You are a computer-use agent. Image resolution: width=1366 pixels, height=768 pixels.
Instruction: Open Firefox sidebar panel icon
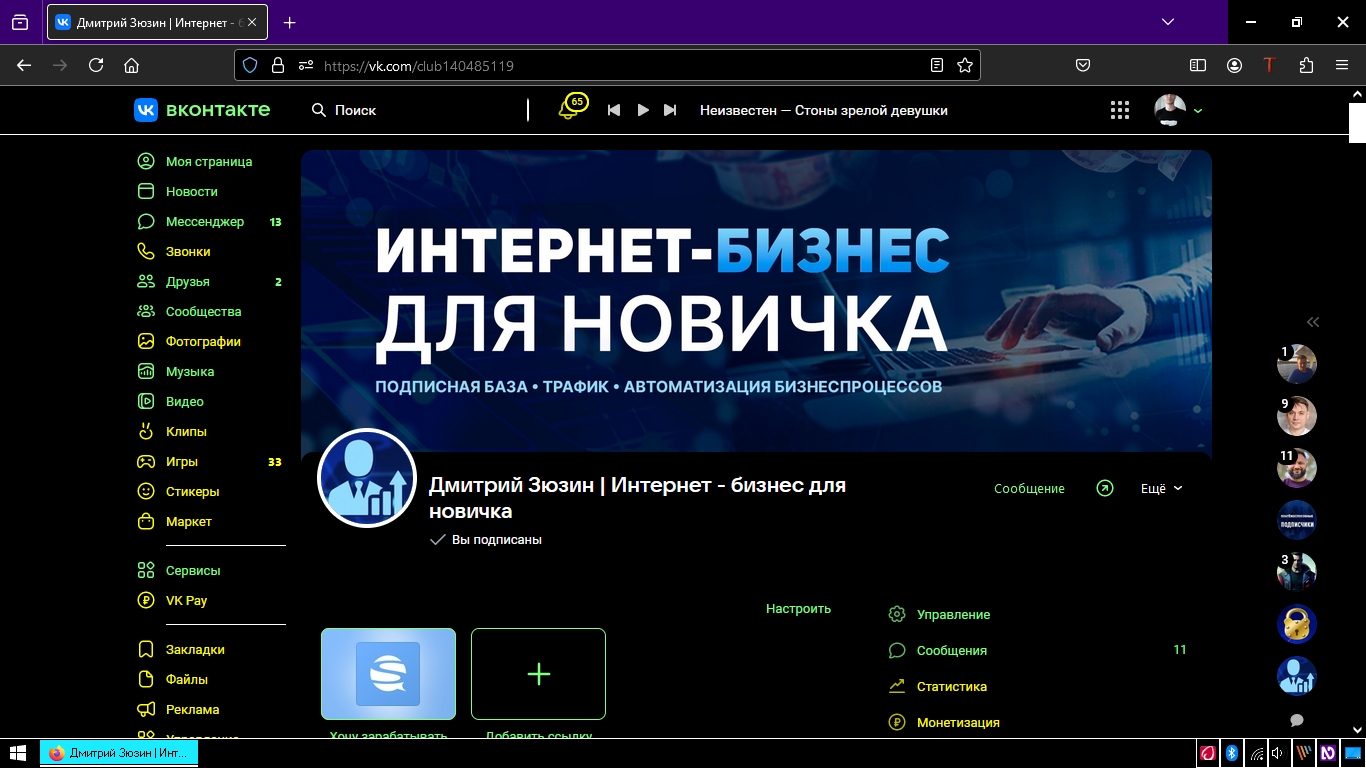pyautogui.click(x=1198, y=65)
